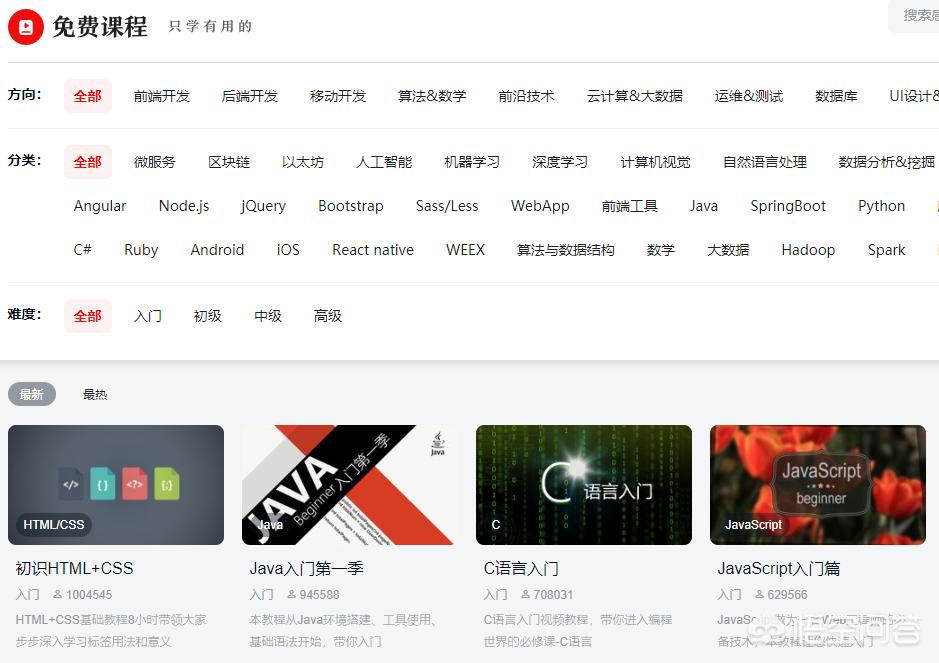Focus the search input box
The height and width of the screenshot is (663, 939).
(x=914, y=16)
